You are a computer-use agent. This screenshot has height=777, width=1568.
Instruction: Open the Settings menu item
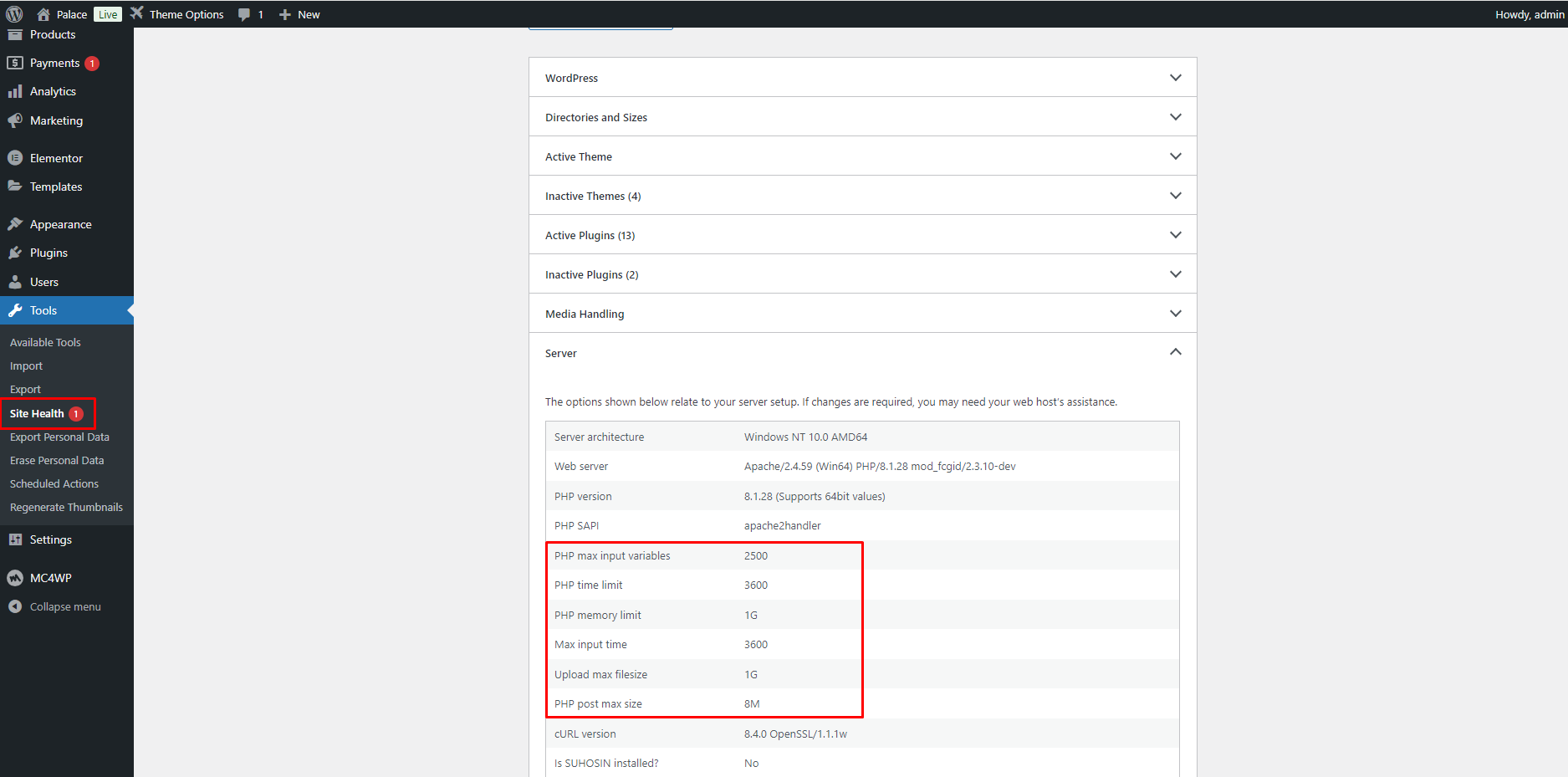coord(51,539)
